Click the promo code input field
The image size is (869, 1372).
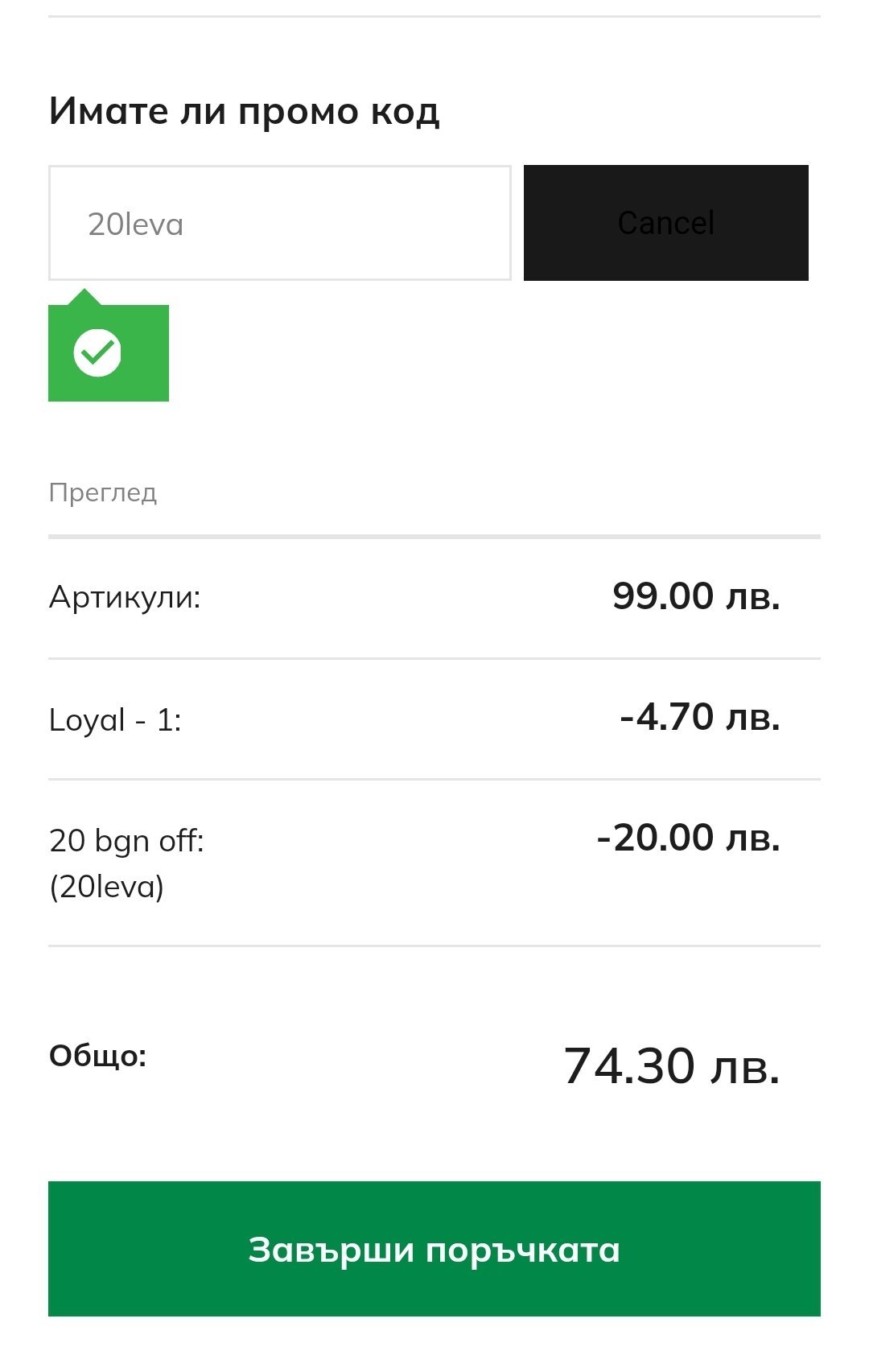click(x=279, y=223)
